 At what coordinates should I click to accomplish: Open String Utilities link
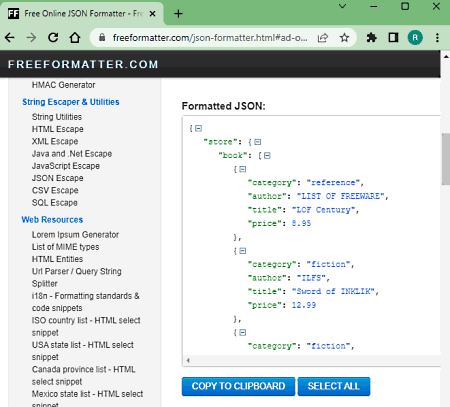pyautogui.click(x=57, y=117)
